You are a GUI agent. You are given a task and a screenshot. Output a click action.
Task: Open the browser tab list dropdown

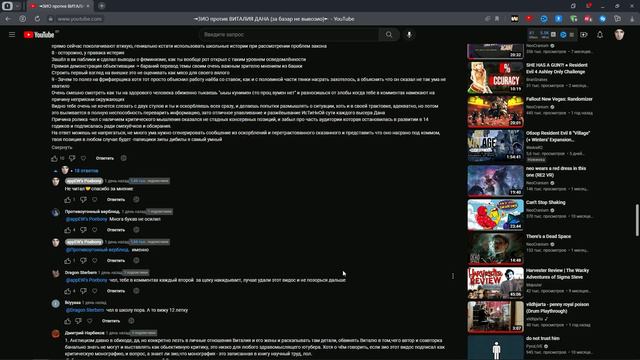(18, 6)
